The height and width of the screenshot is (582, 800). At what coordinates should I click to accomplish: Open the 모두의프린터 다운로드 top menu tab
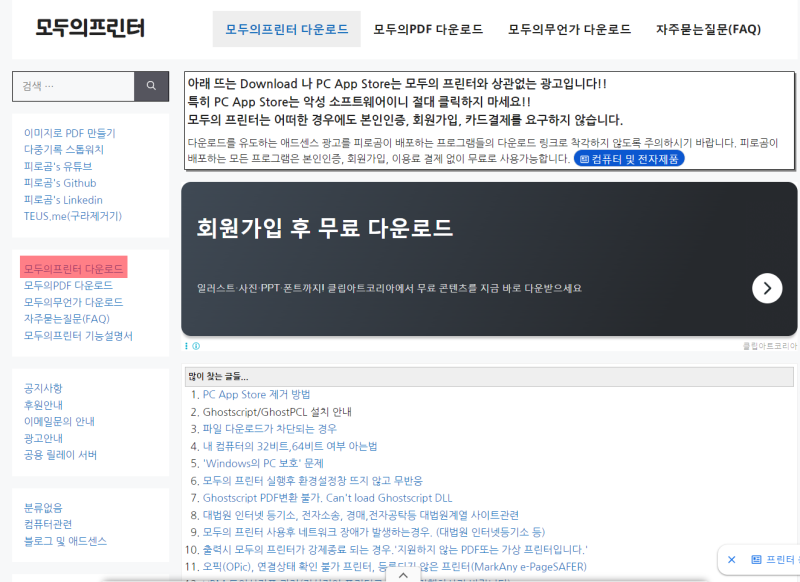287,29
